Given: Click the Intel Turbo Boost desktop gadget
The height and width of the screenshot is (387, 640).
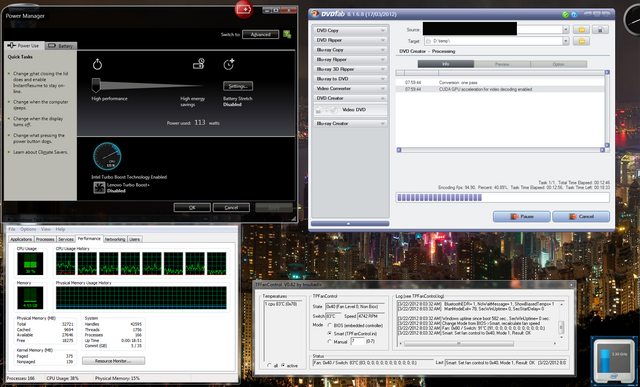Looking at the screenshot, I should [x=614, y=361].
